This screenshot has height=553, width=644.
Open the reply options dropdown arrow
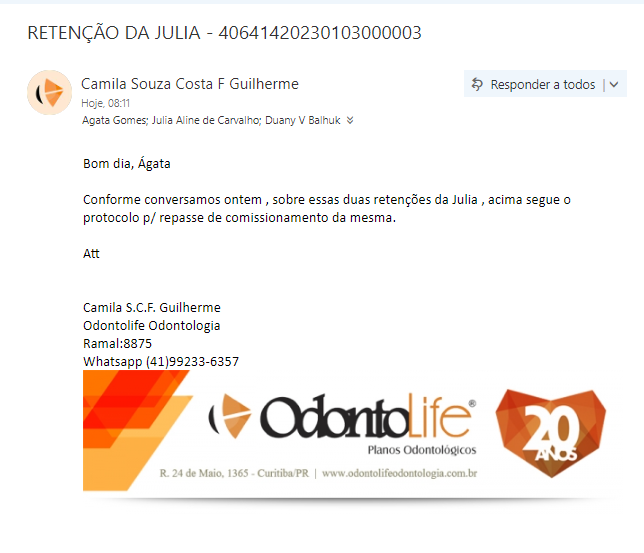[614, 85]
